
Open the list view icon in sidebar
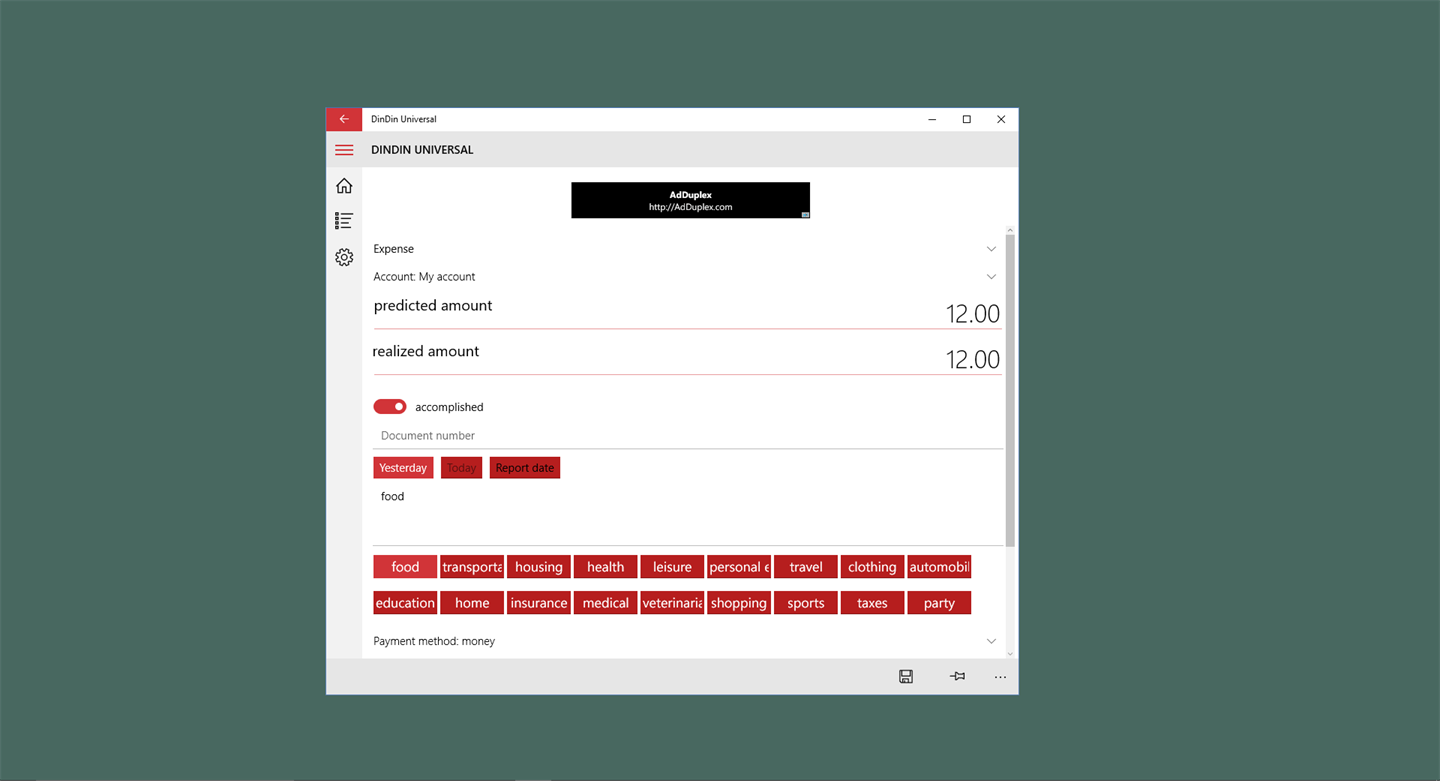click(x=344, y=221)
